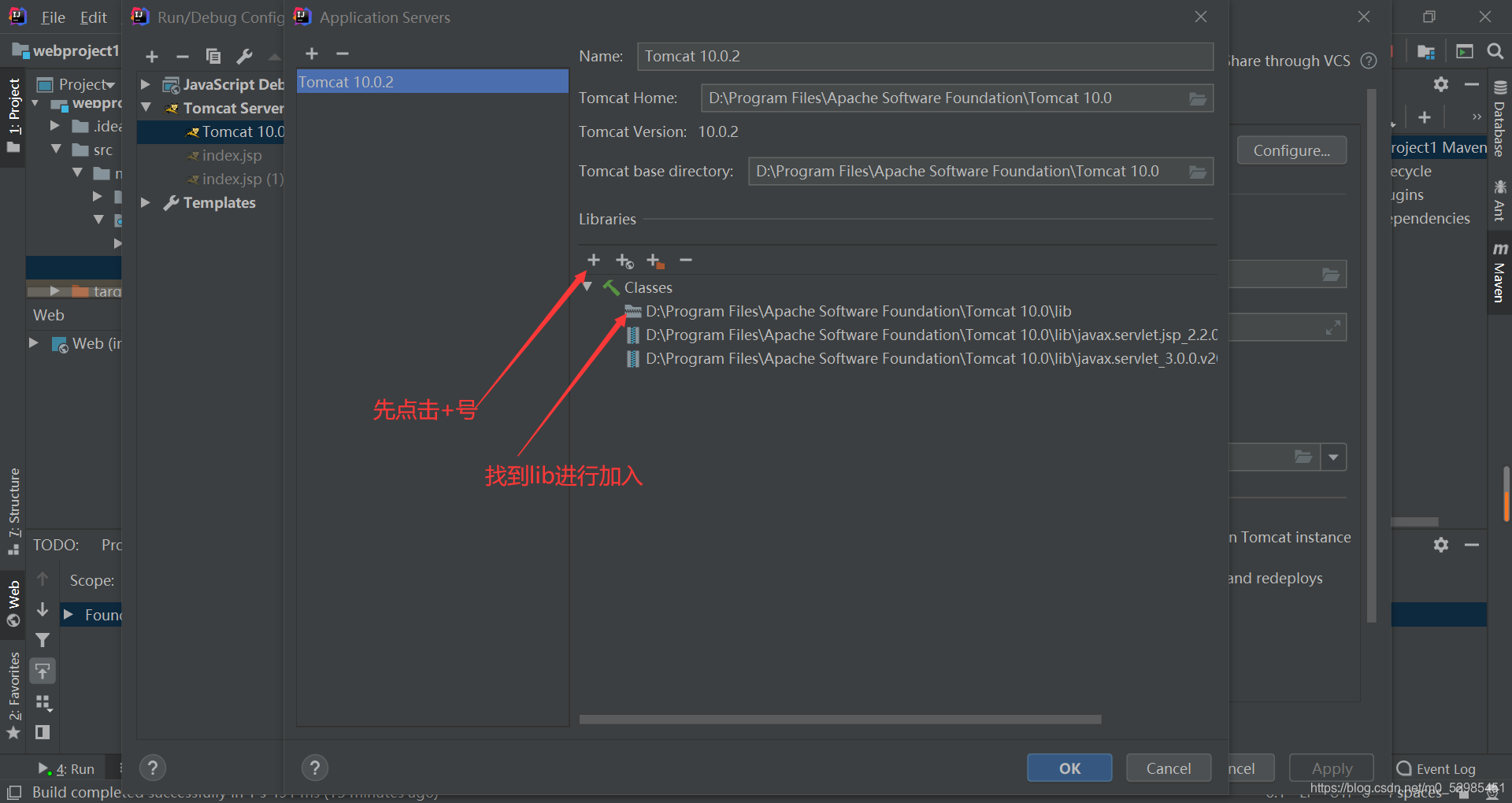Viewport: 1512px width, 803px height.
Task: Expand the Templates node
Action: [146, 202]
